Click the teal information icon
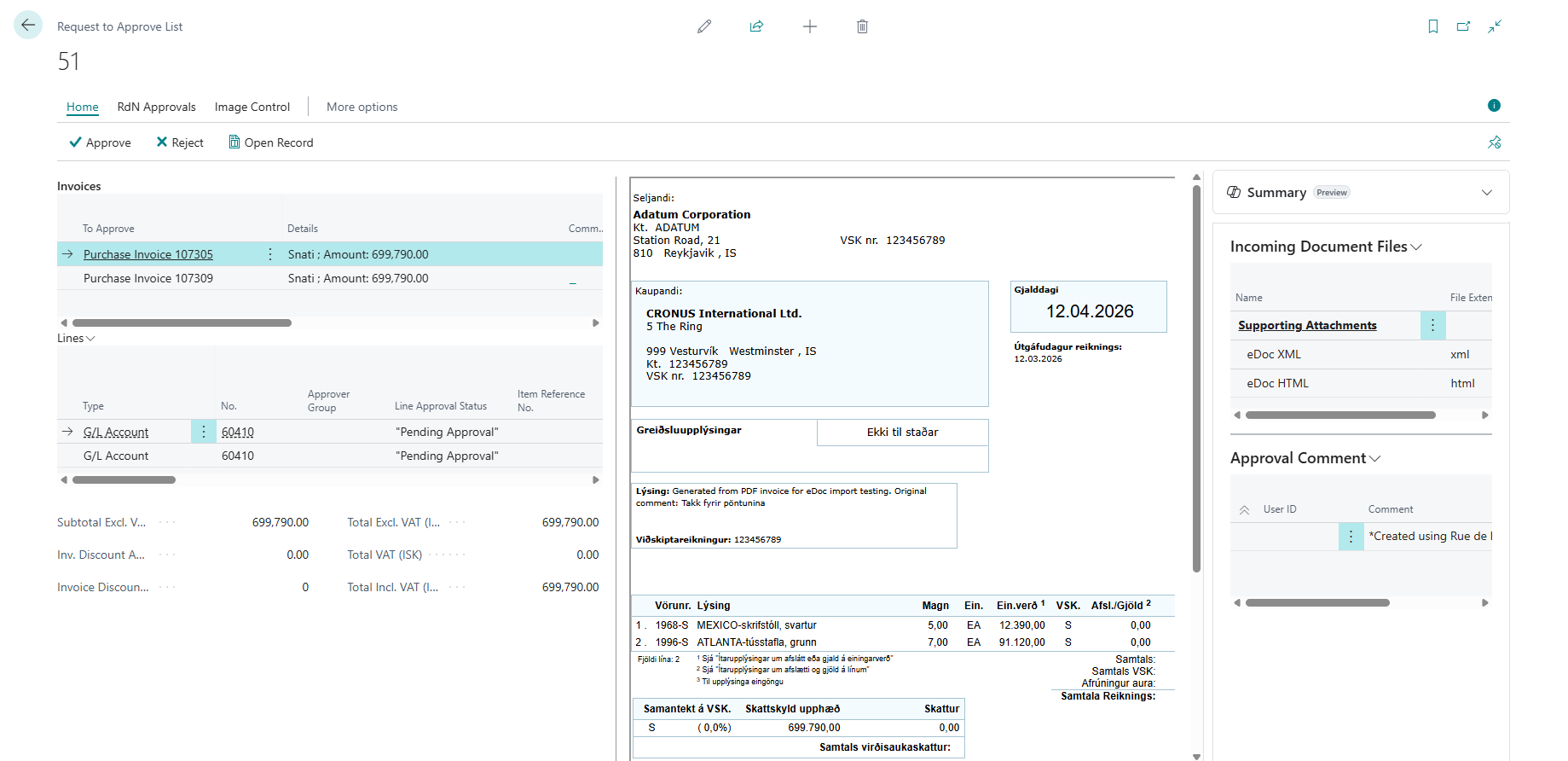The height and width of the screenshot is (761, 1568). point(1494,106)
